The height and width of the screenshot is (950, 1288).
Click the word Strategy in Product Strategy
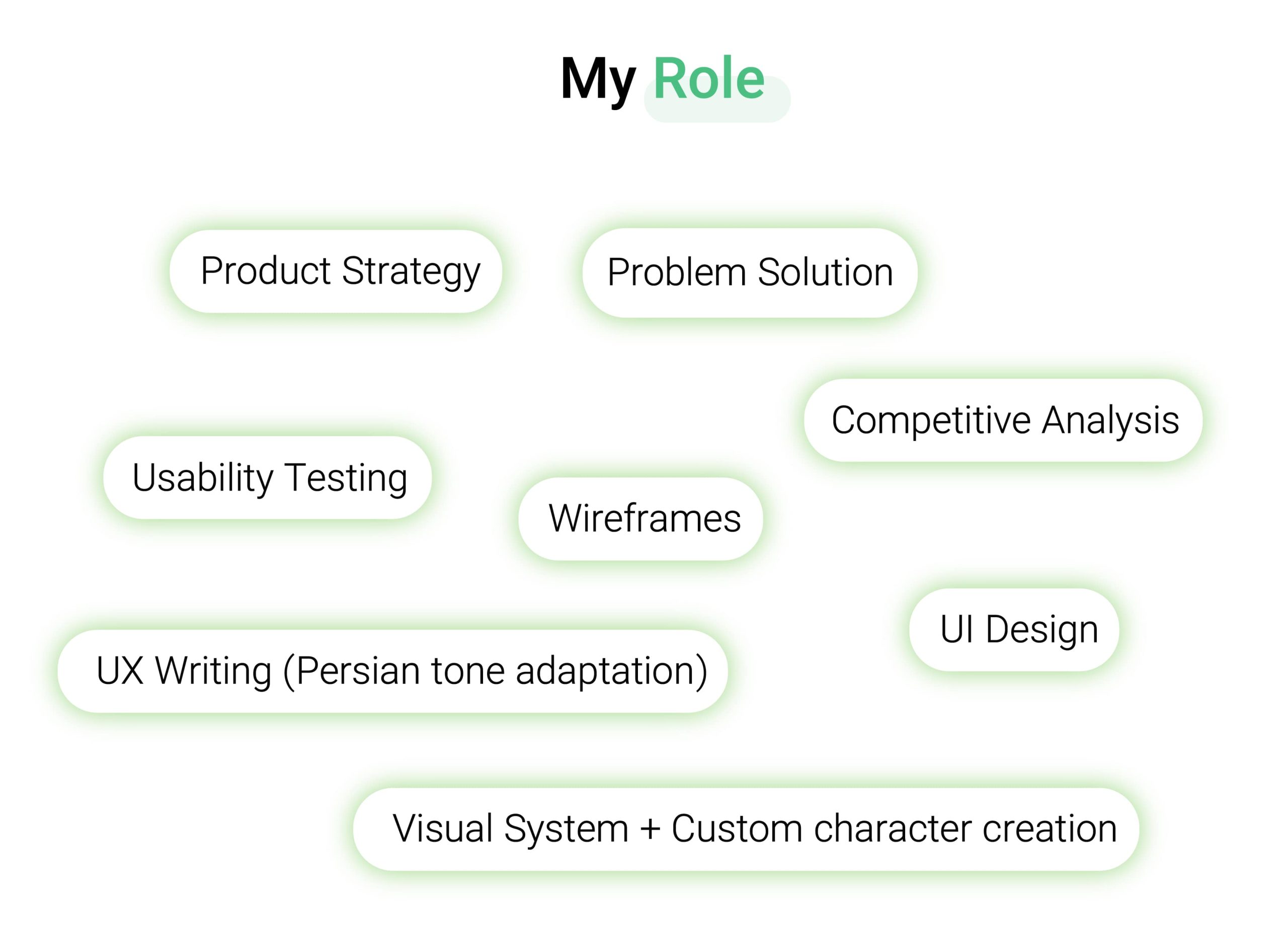coord(411,272)
